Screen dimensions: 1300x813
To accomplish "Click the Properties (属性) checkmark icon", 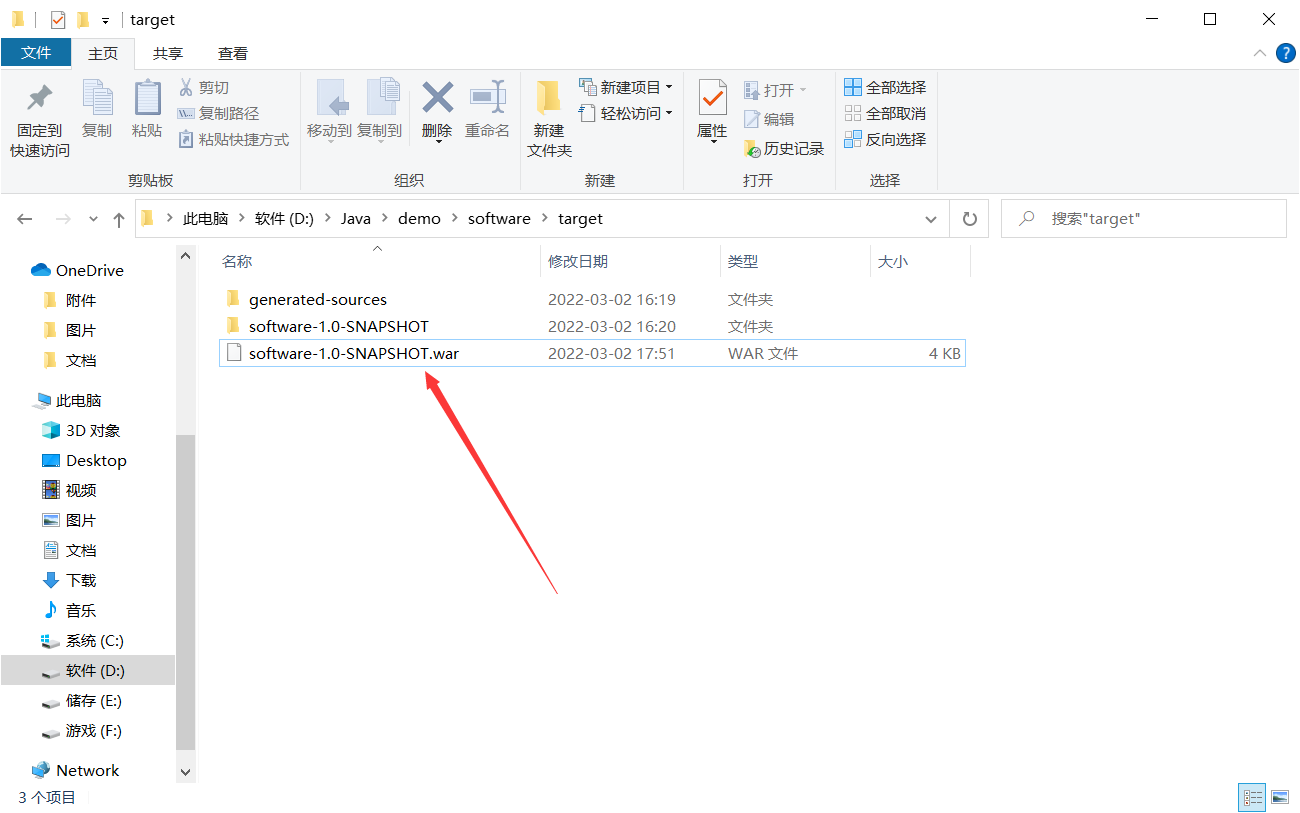I will [712, 98].
